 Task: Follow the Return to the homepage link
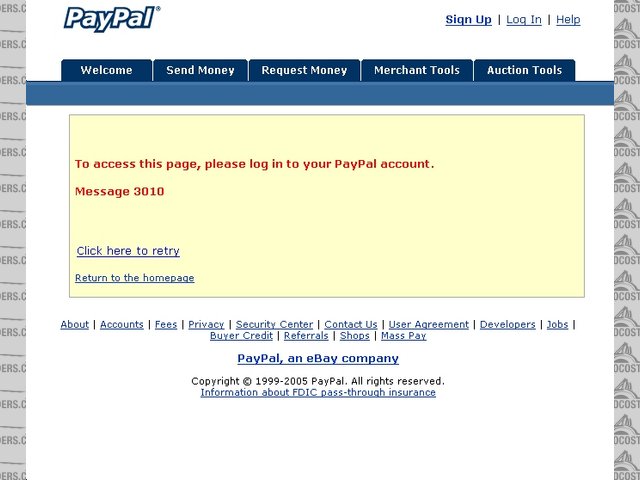(135, 278)
